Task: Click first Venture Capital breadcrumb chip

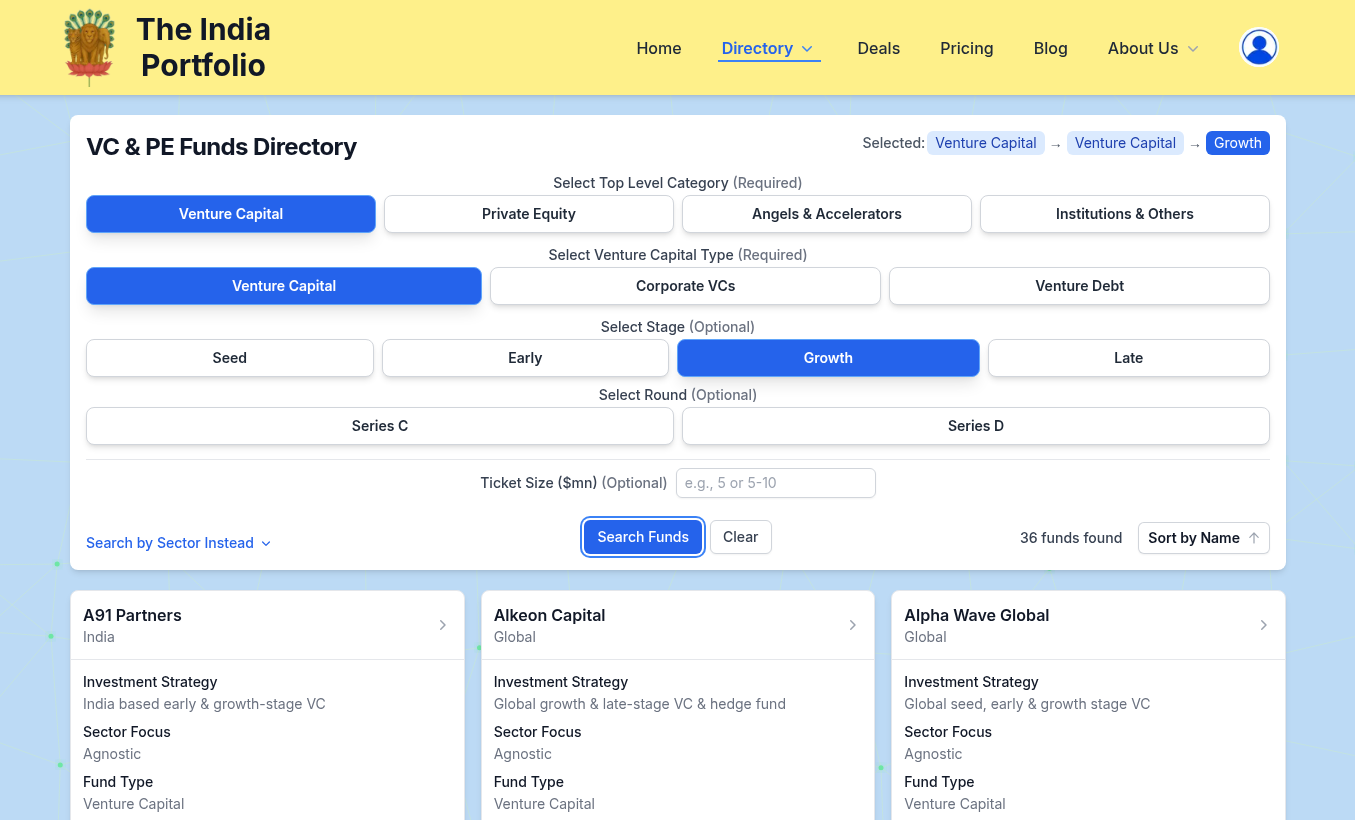Action: point(986,143)
